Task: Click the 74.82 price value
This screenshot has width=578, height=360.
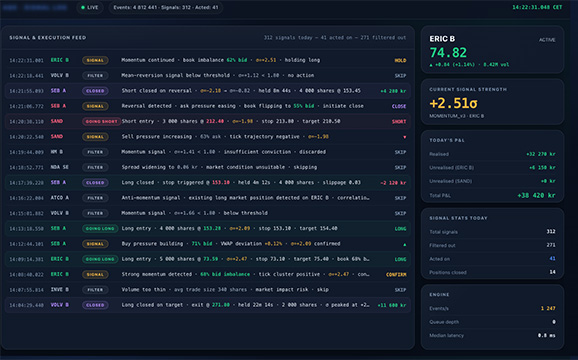Action: [448, 53]
